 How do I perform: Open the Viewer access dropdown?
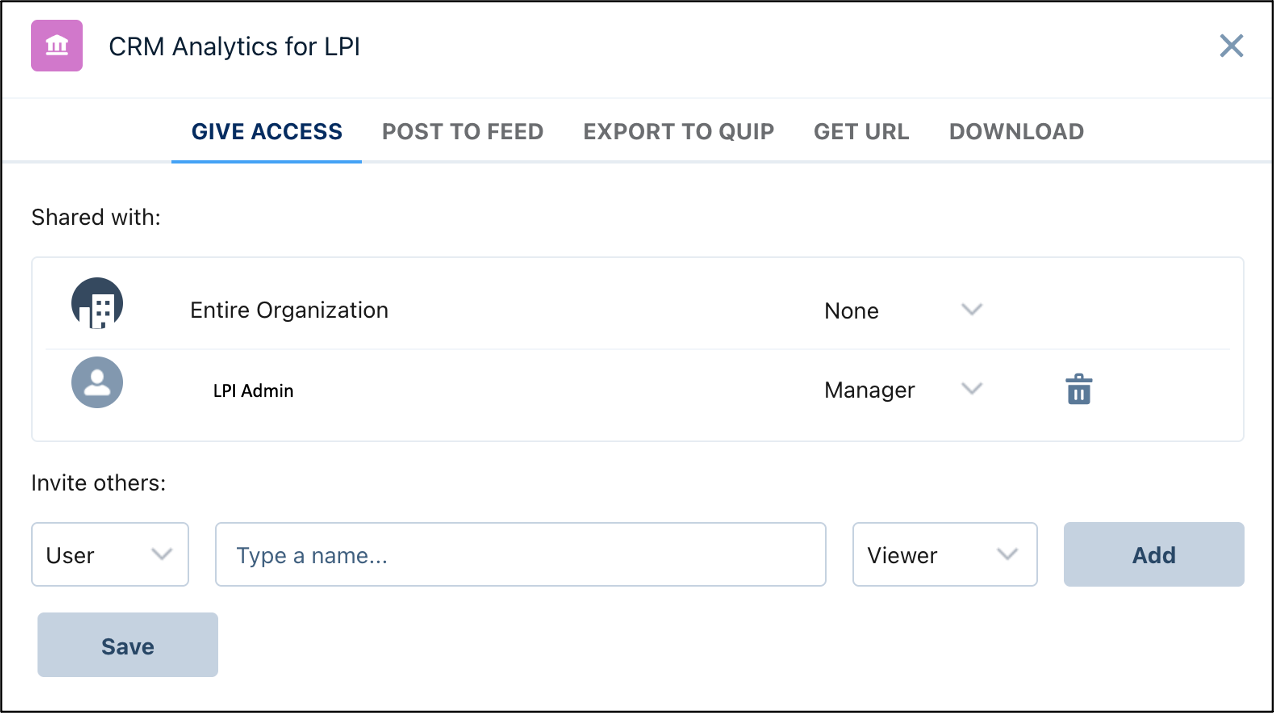[944, 554]
